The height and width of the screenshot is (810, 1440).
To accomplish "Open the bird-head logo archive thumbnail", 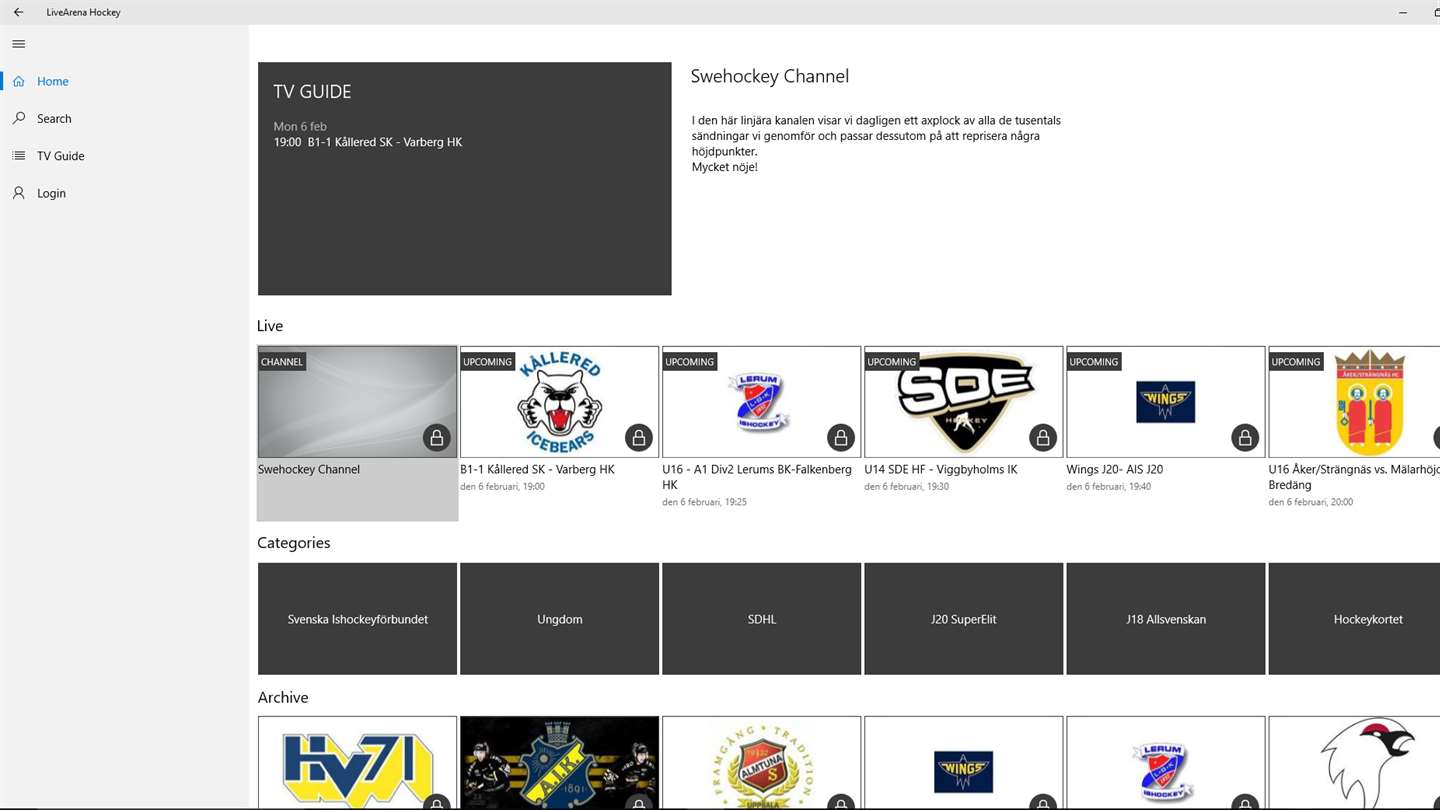I will pos(1354,762).
